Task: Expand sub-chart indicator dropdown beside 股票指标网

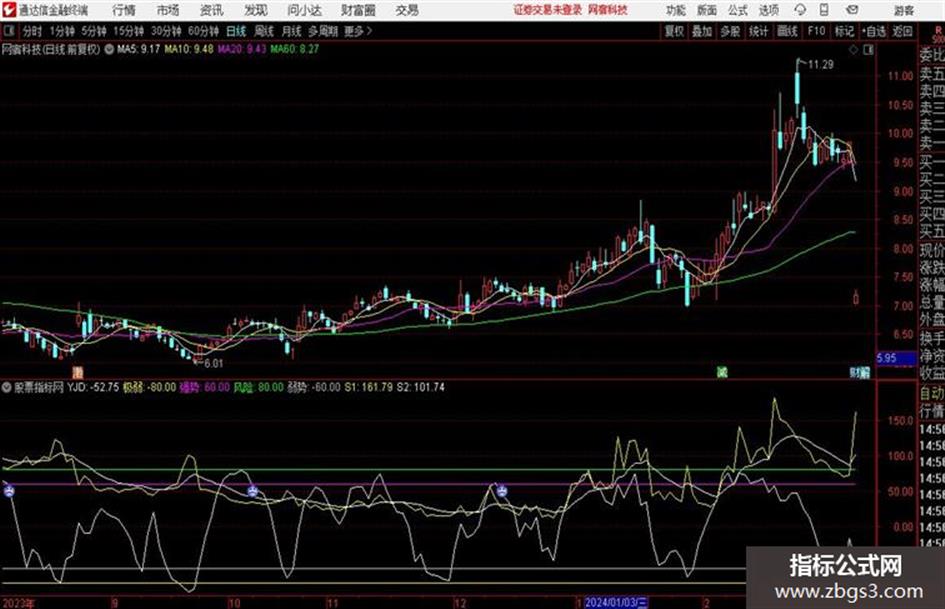Action: pyautogui.click(x=7, y=387)
